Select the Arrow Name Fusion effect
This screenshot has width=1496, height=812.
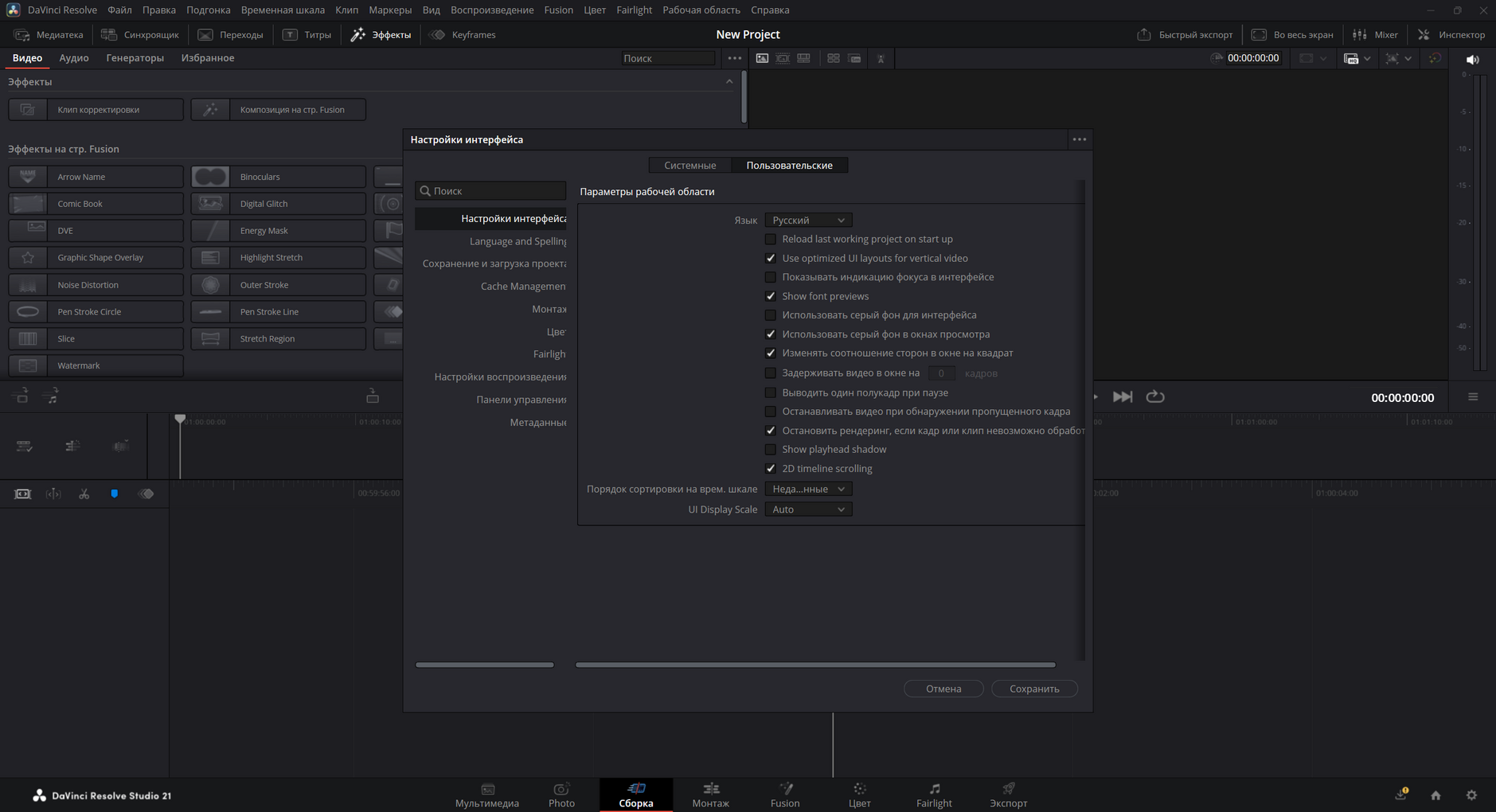pyautogui.click(x=96, y=177)
